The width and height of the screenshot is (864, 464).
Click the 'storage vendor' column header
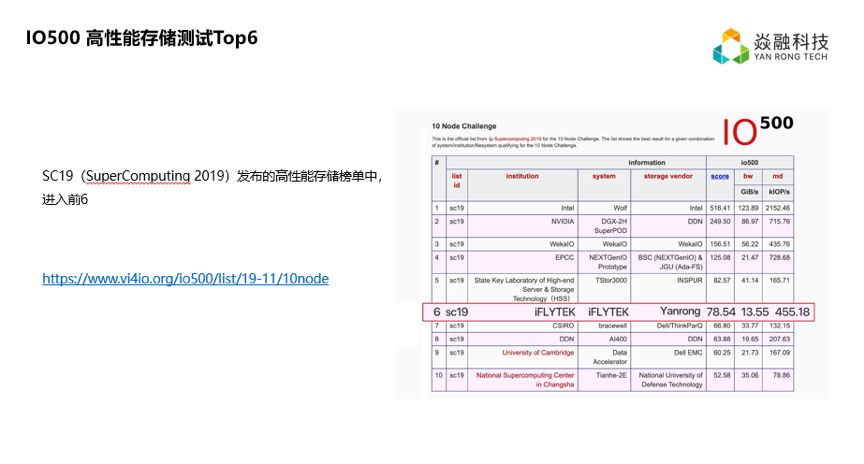click(x=668, y=176)
